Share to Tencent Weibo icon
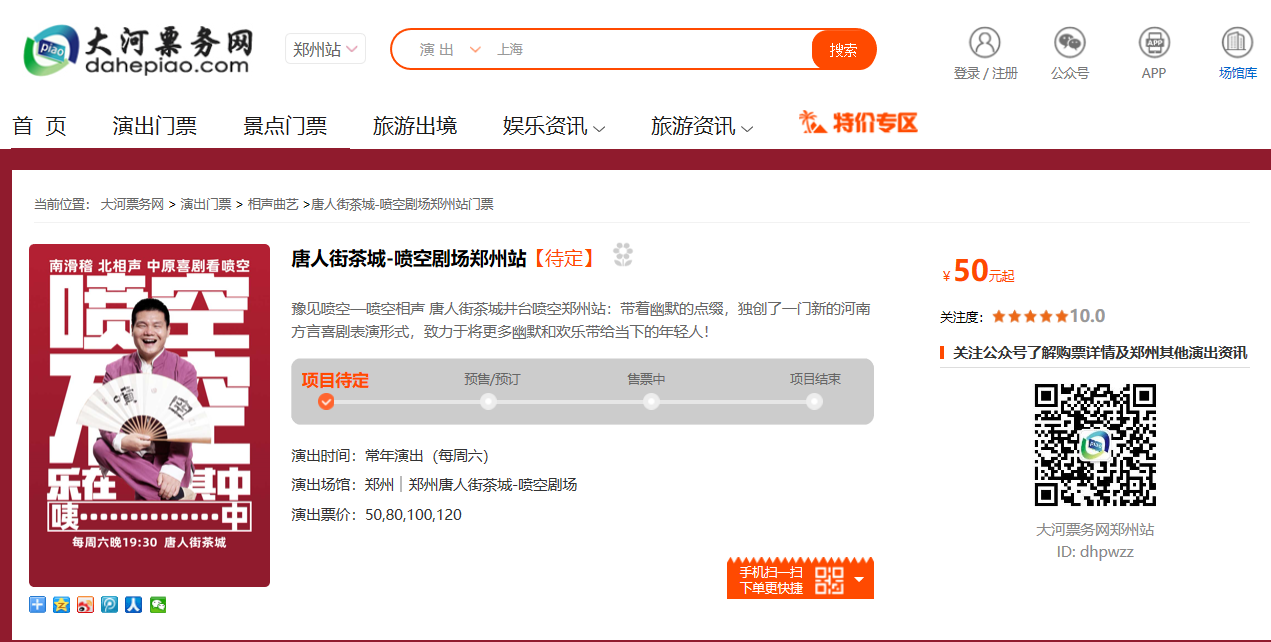Image resolution: width=1271 pixels, height=642 pixels. tap(110, 605)
